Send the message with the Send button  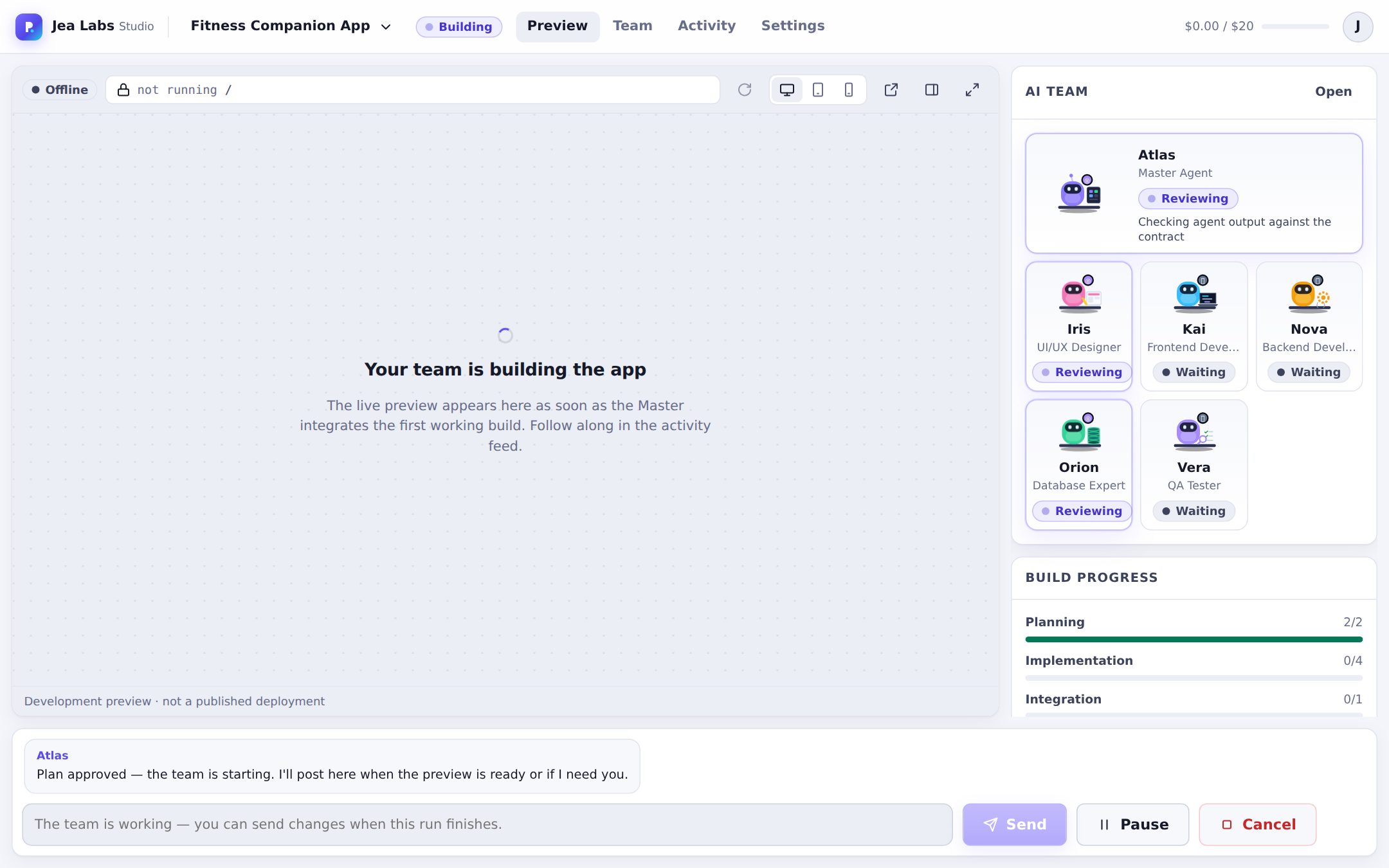click(1015, 824)
